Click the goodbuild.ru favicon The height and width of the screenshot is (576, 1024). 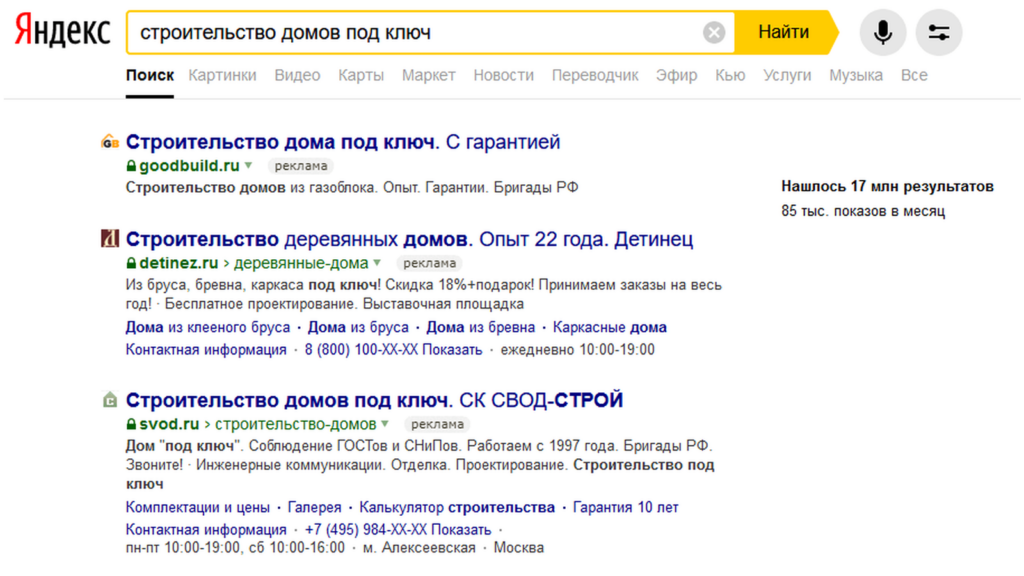click(x=110, y=142)
